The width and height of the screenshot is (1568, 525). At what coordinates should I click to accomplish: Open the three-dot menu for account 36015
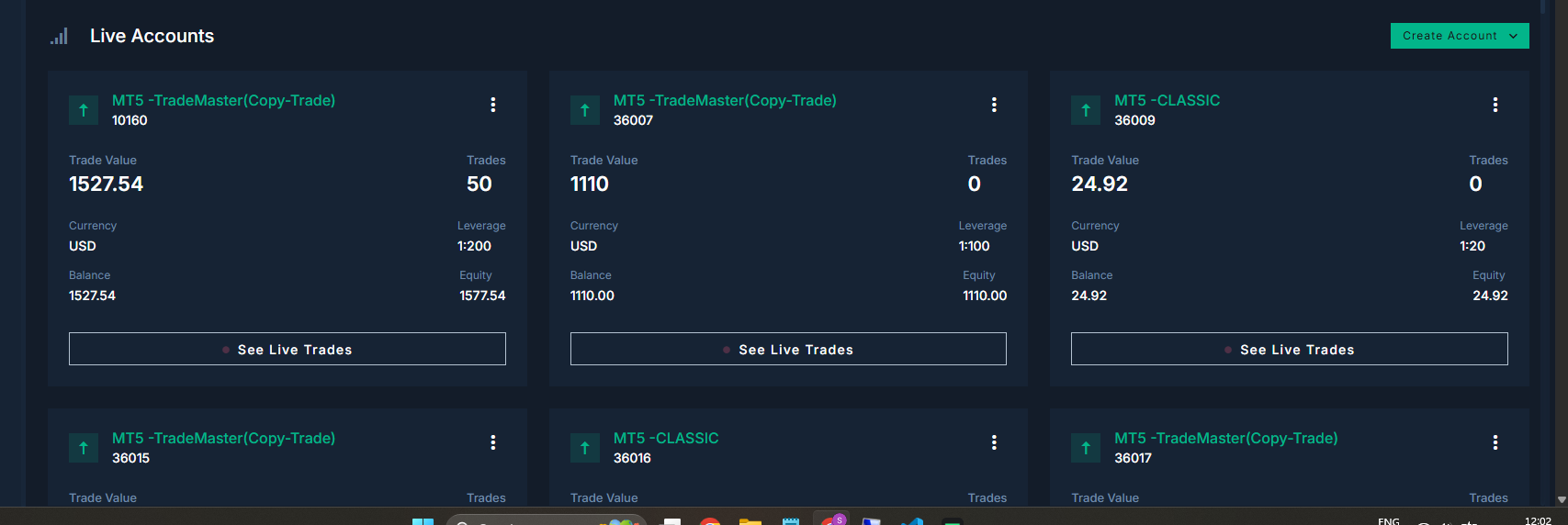(493, 442)
